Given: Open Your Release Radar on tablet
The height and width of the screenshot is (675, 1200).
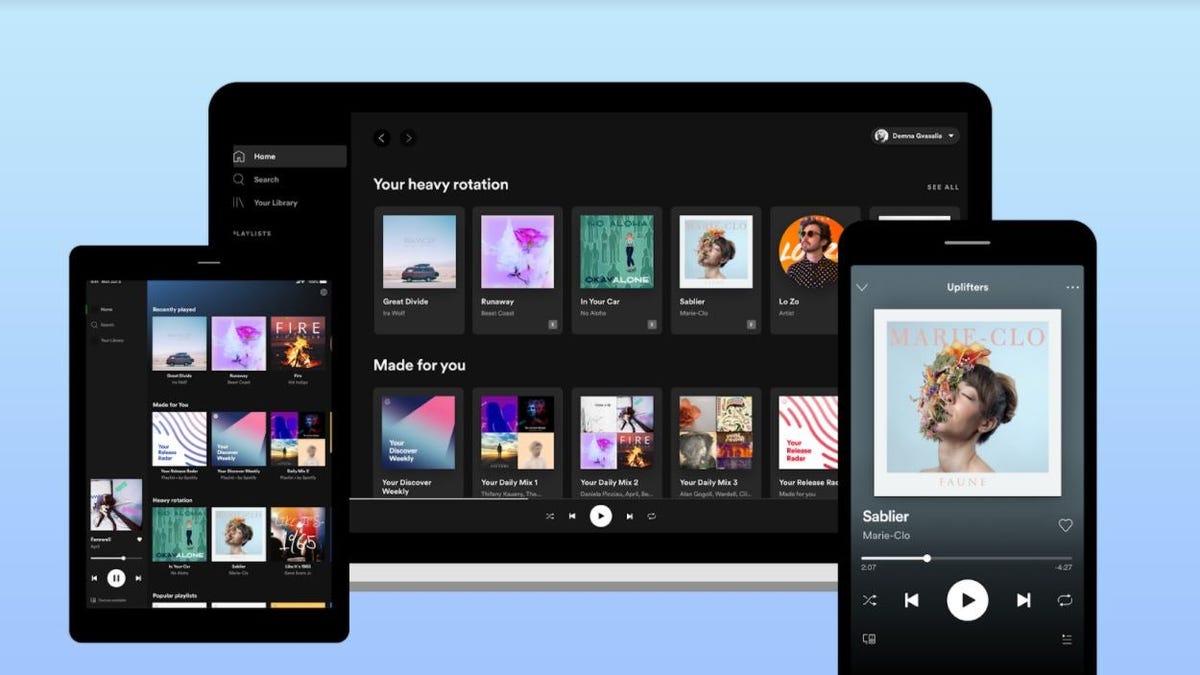Looking at the screenshot, I should [x=179, y=445].
